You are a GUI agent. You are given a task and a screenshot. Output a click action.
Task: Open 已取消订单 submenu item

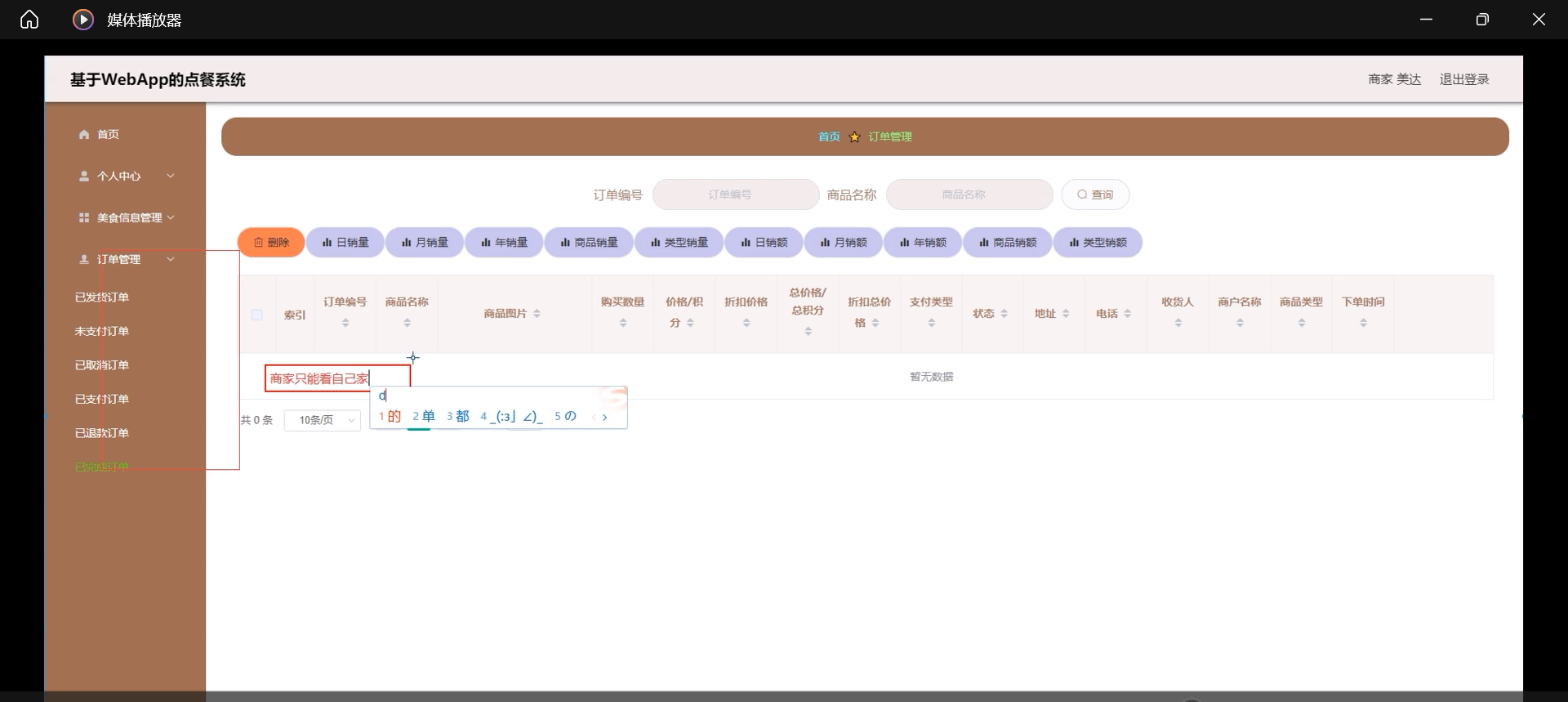pos(101,365)
